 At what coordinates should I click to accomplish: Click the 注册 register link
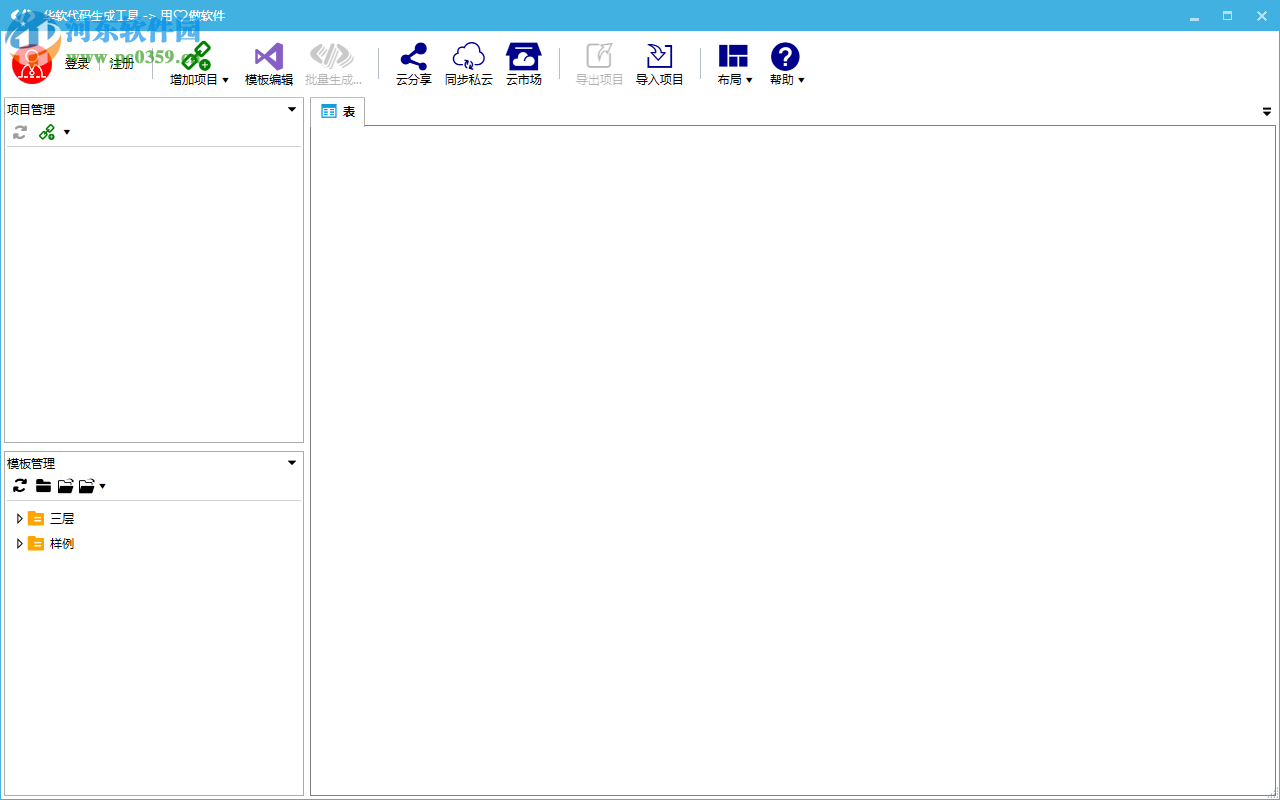click(122, 64)
